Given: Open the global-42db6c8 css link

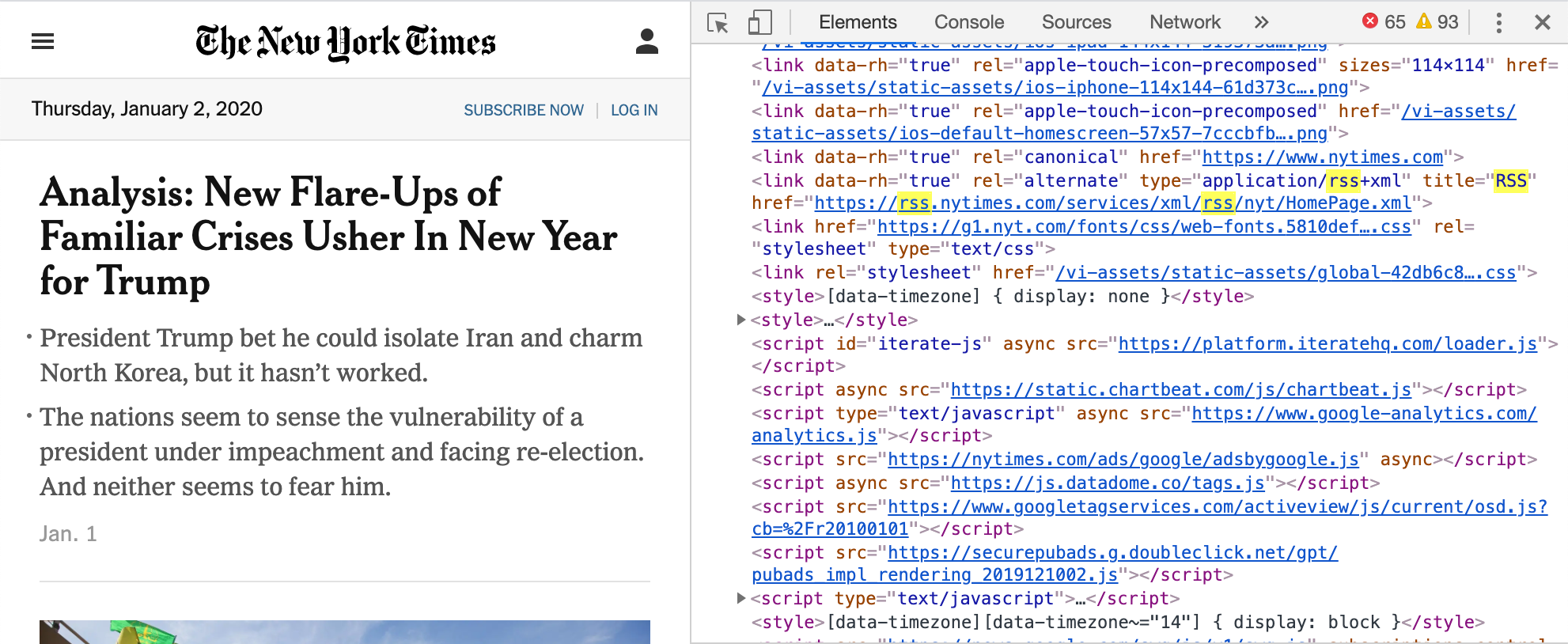Looking at the screenshot, I should click(x=1286, y=272).
